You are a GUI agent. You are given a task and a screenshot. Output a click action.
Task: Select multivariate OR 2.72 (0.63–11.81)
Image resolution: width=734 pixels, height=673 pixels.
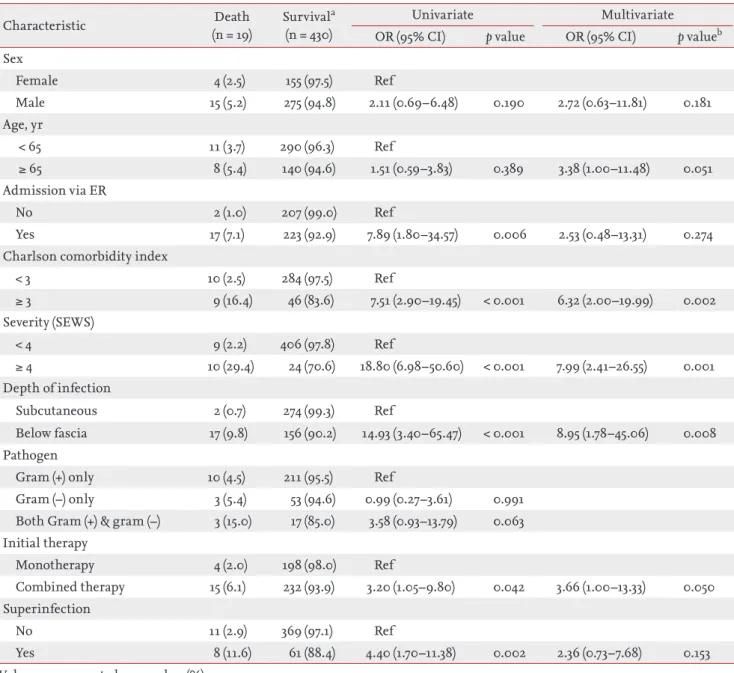(602, 103)
